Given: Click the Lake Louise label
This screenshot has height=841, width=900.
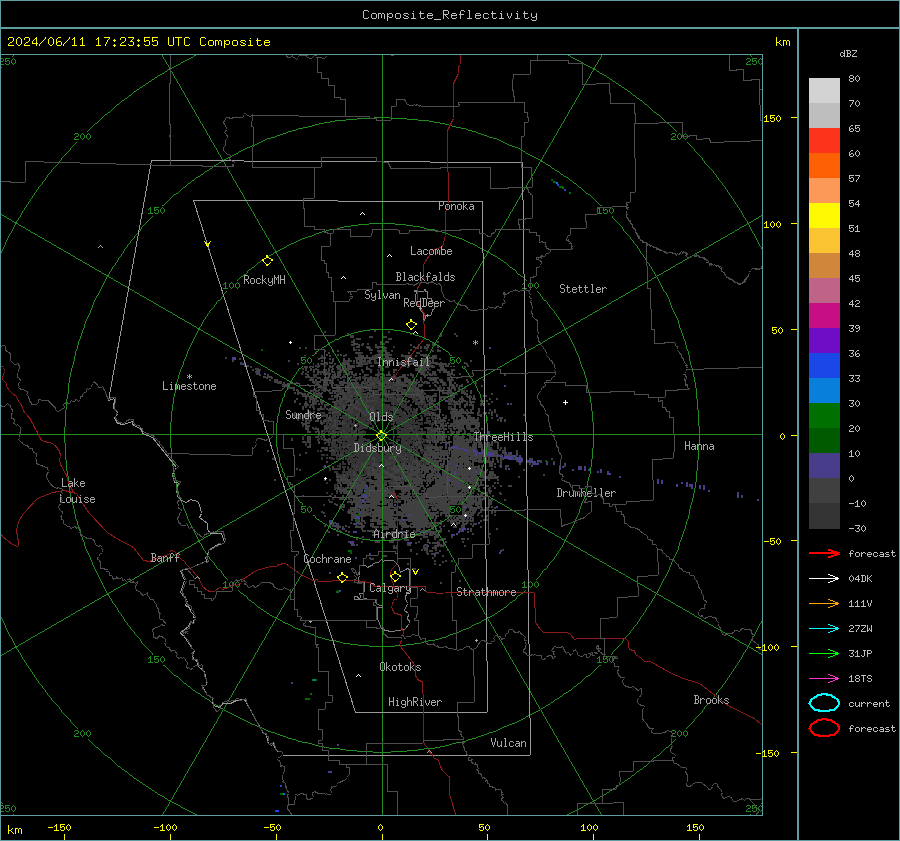Looking at the screenshot, I should coord(77,491).
